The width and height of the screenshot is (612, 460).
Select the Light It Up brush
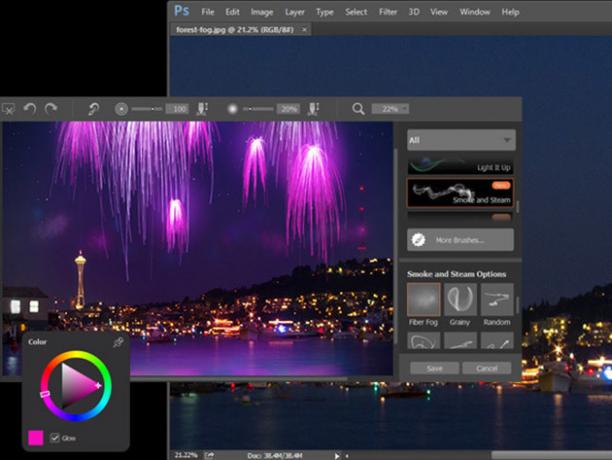point(460,166)
